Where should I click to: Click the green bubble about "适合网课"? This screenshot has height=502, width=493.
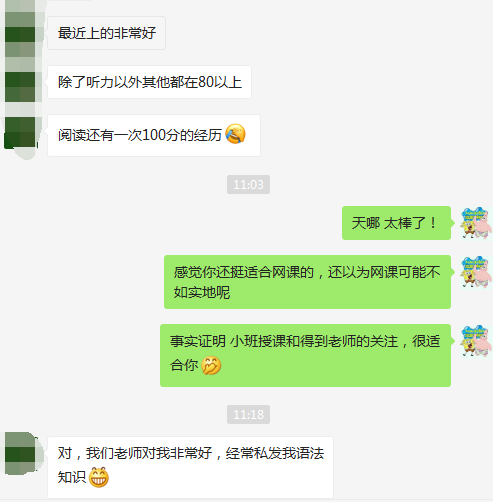307,282
